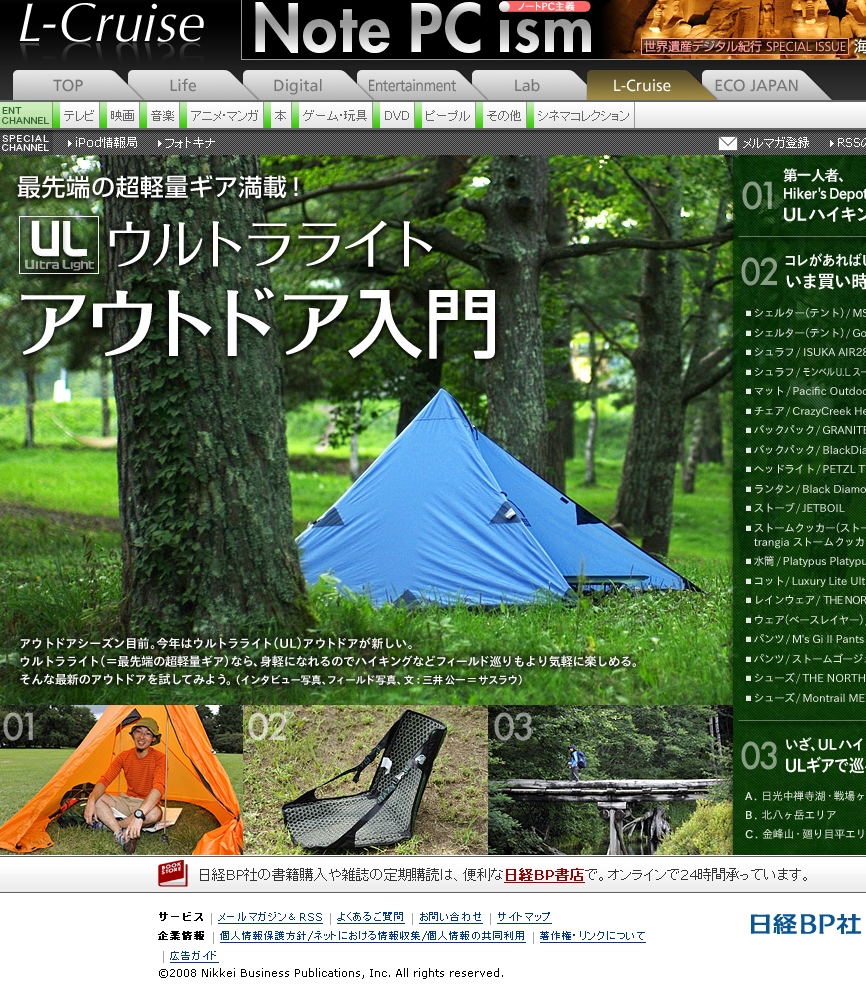Open thumbnail 02 folding chair
This screenshot has height=1000, width=866.
365,779
